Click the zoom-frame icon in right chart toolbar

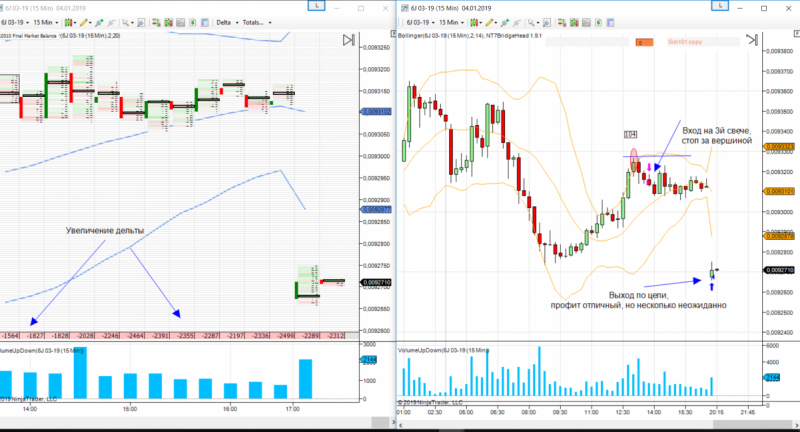click(547, 22)
